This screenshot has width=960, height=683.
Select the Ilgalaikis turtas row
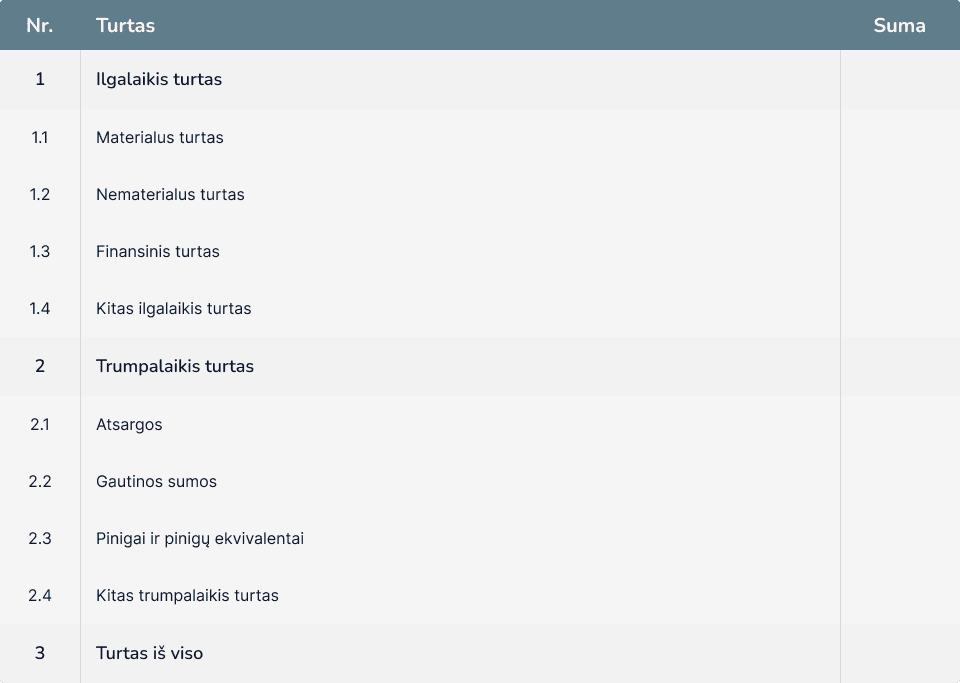480,80
